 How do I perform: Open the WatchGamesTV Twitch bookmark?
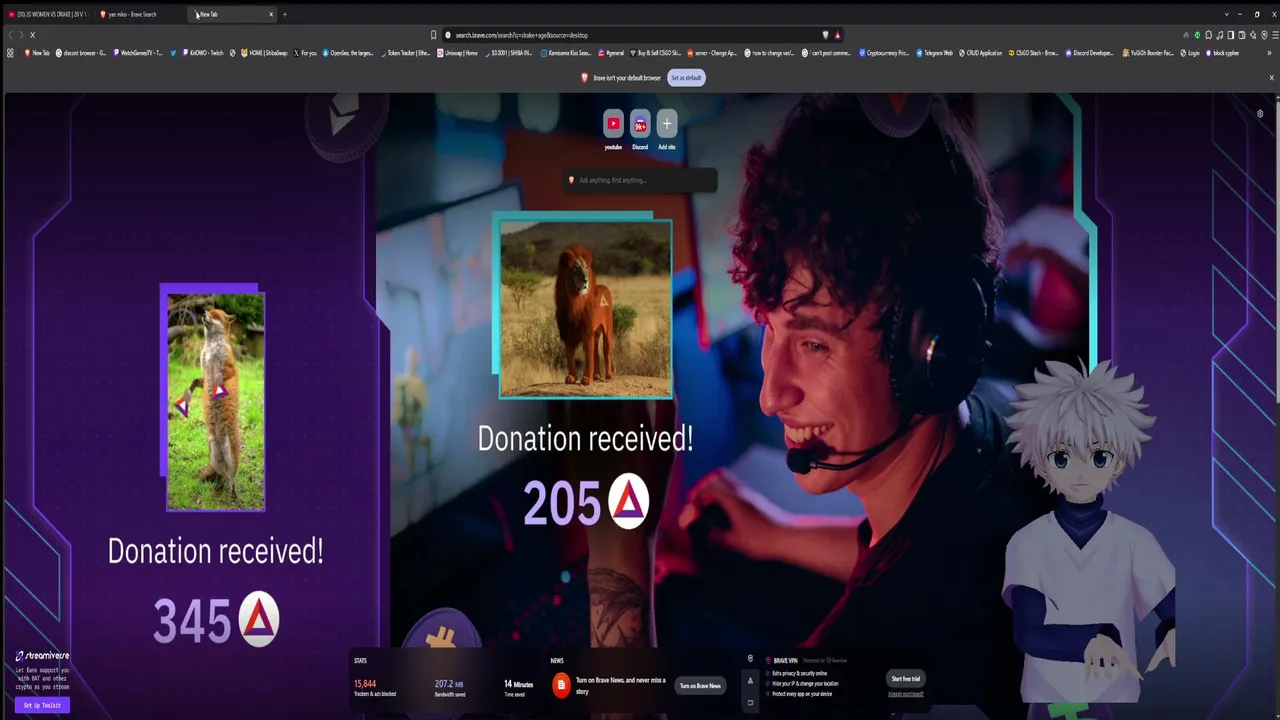coord(138,53)
